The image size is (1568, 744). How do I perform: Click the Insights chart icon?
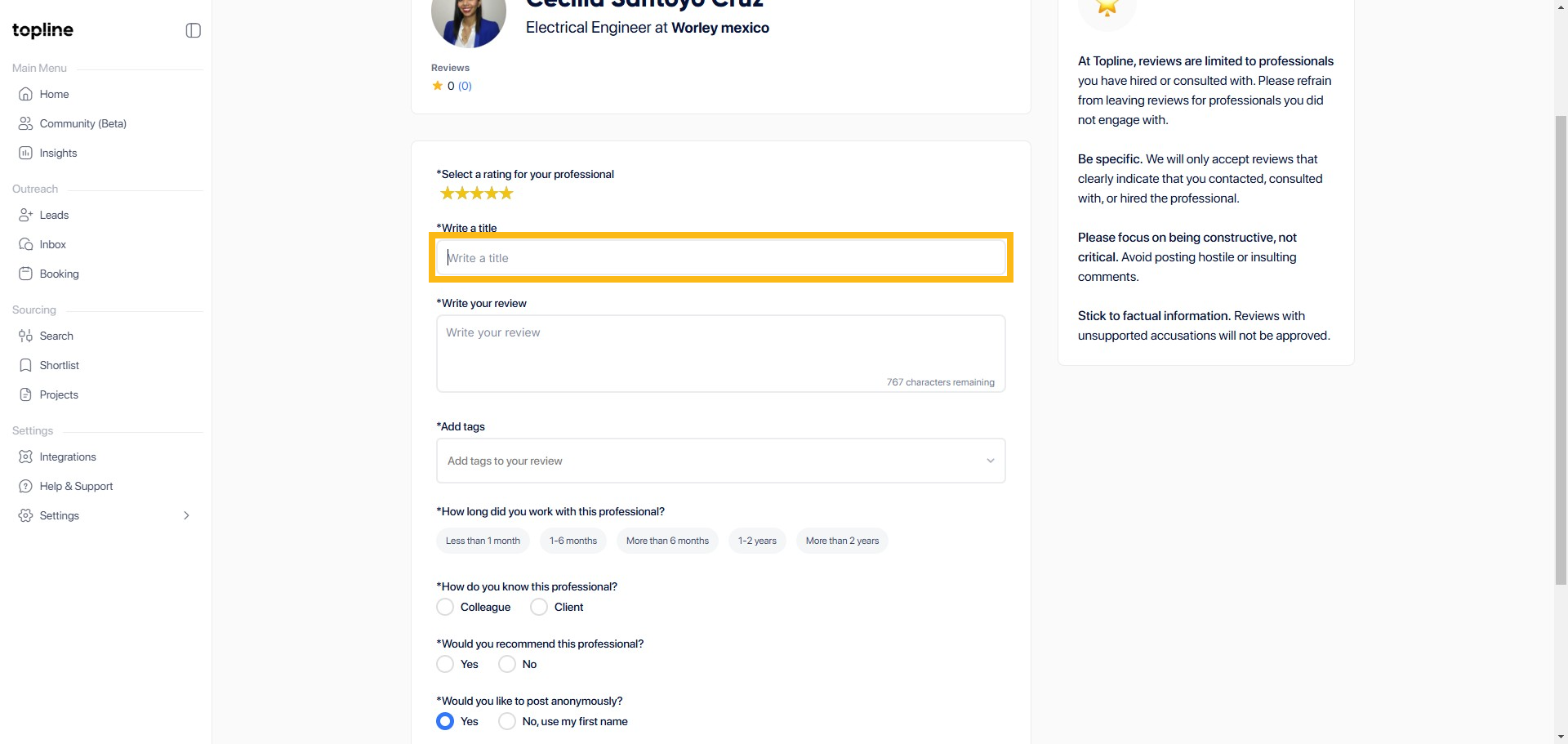(x=26, y=153)
